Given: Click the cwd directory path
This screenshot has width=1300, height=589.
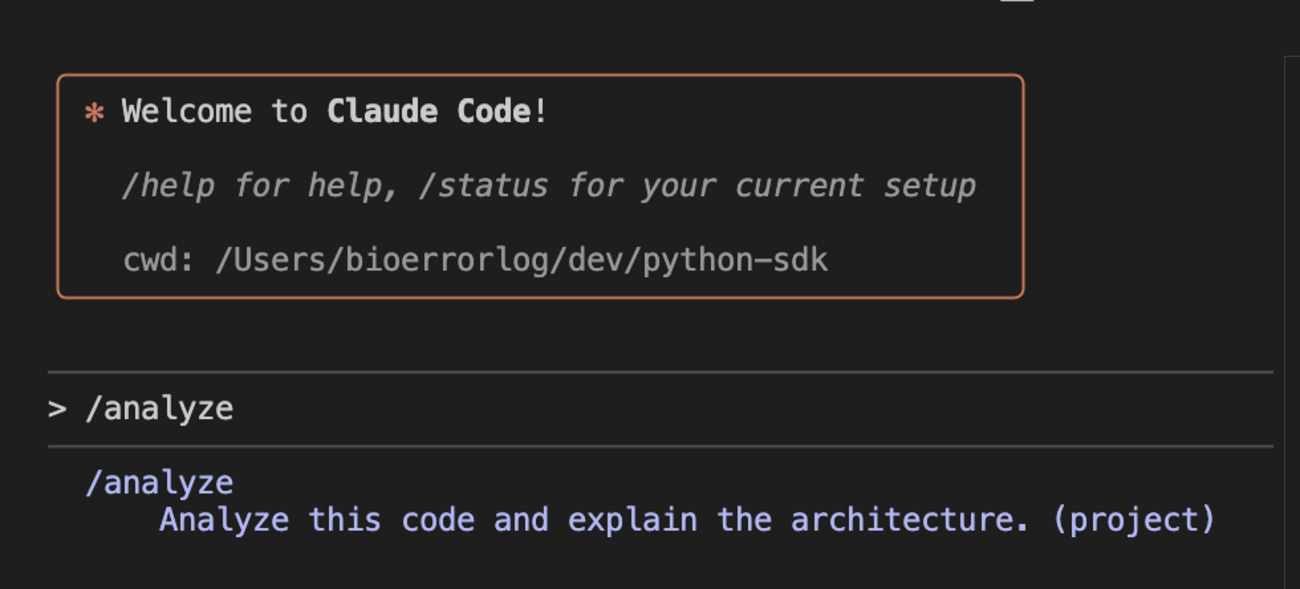Looking at the screenshot, I should [521, 260].
